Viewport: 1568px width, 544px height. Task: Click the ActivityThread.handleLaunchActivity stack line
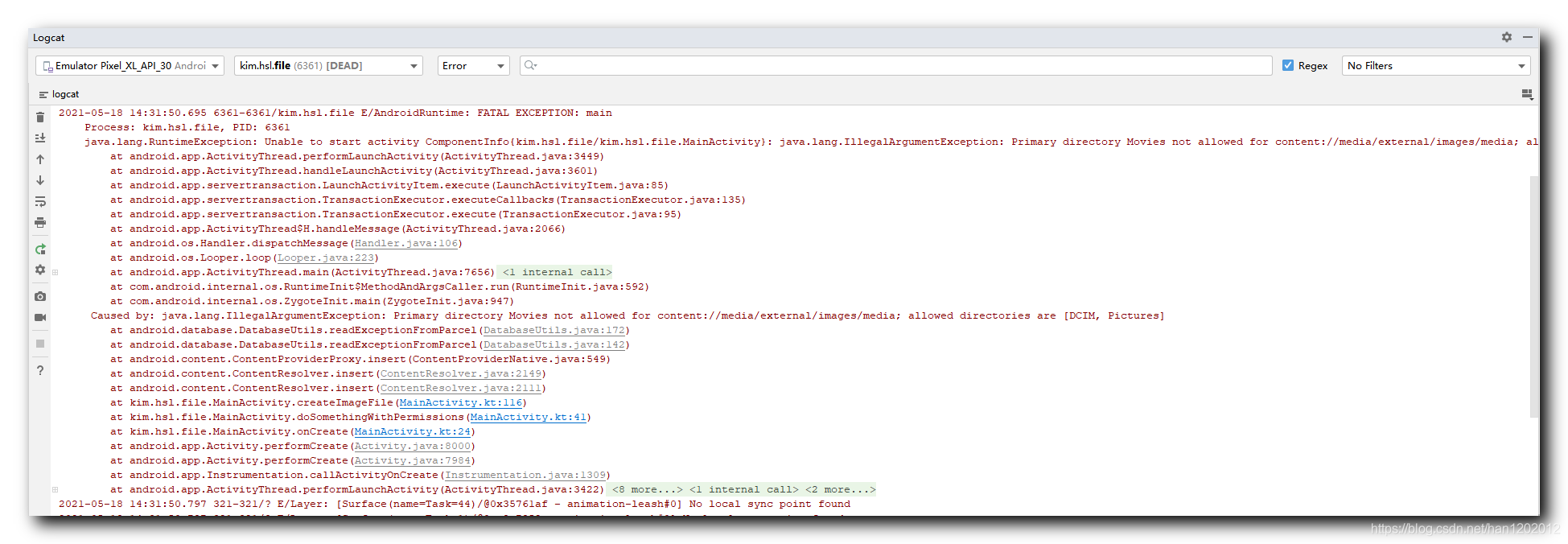coord(354,171)
